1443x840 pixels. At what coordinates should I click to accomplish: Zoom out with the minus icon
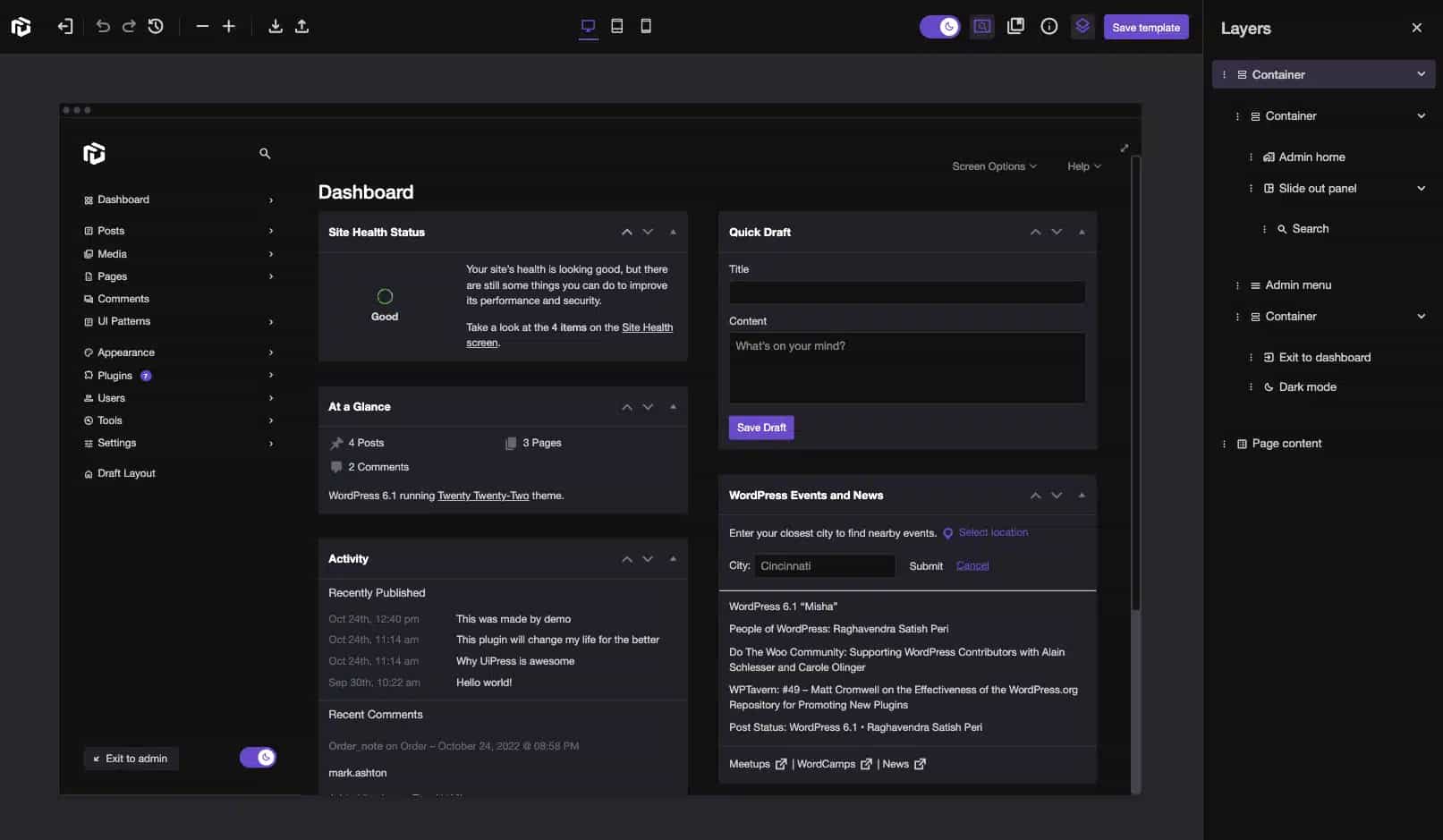pos(202,27)
